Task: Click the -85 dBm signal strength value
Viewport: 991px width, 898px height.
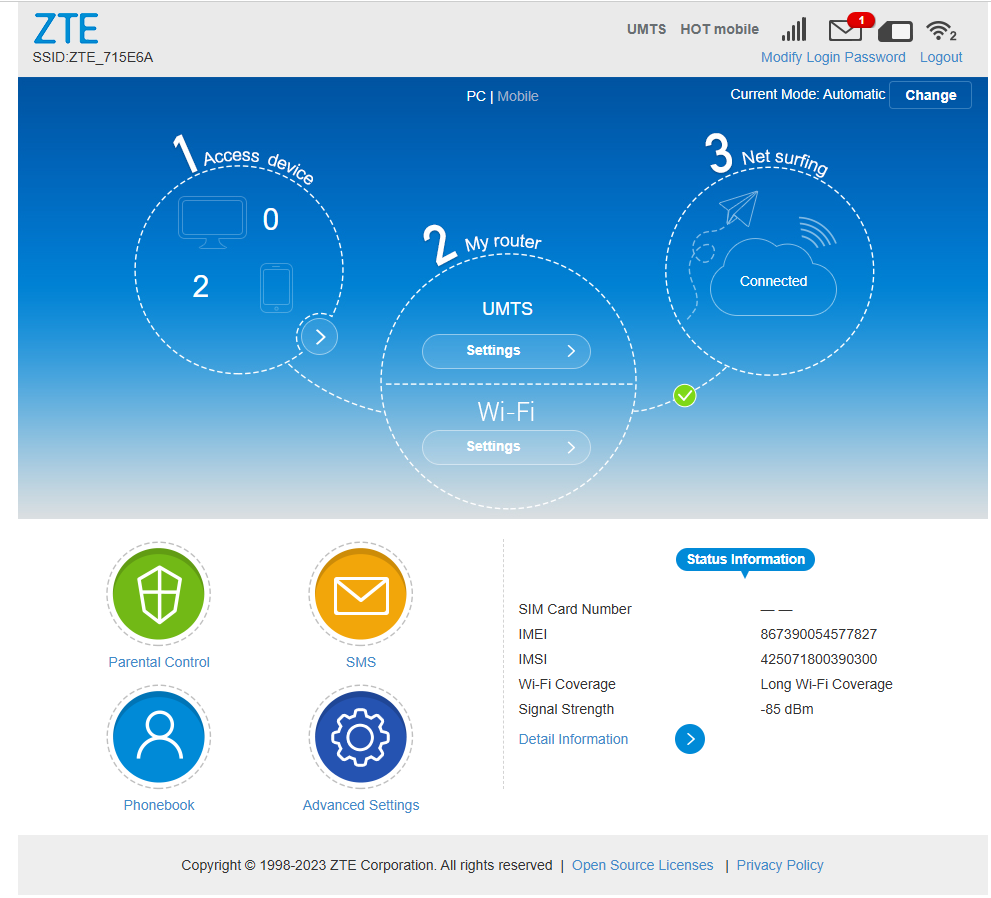Action: pos(787,709)
